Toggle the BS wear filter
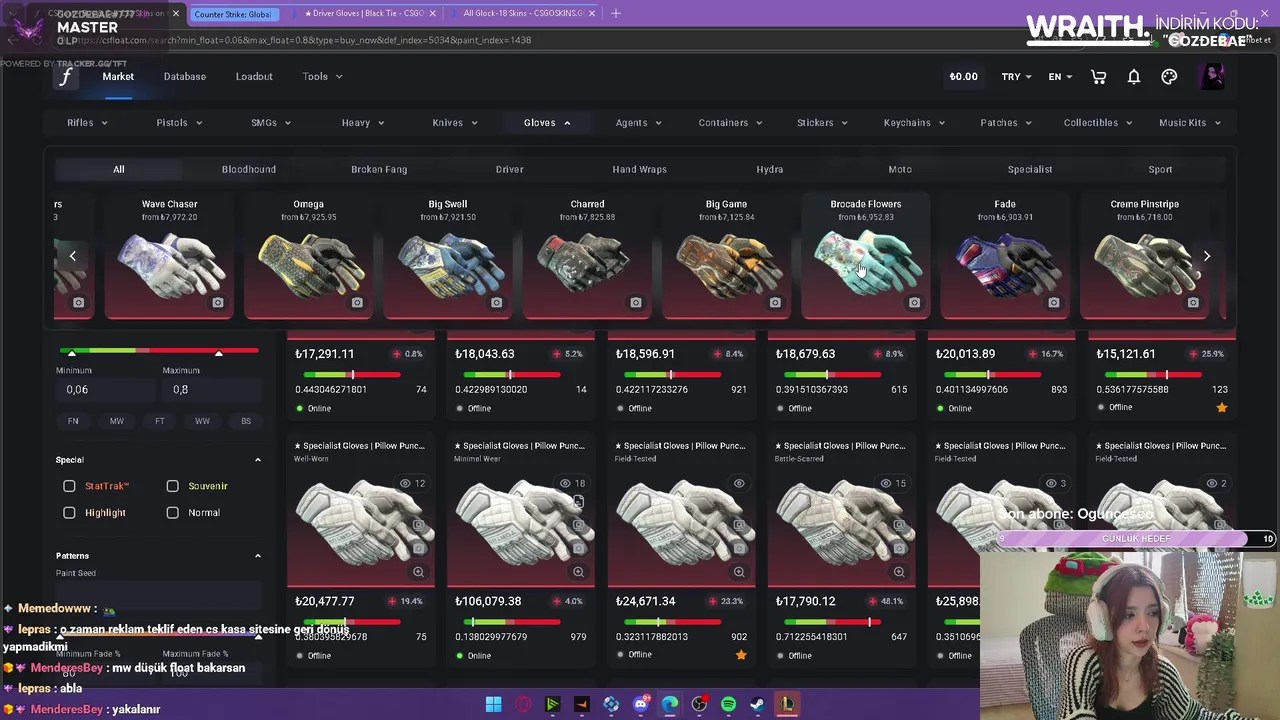 (x=245, y=421)
